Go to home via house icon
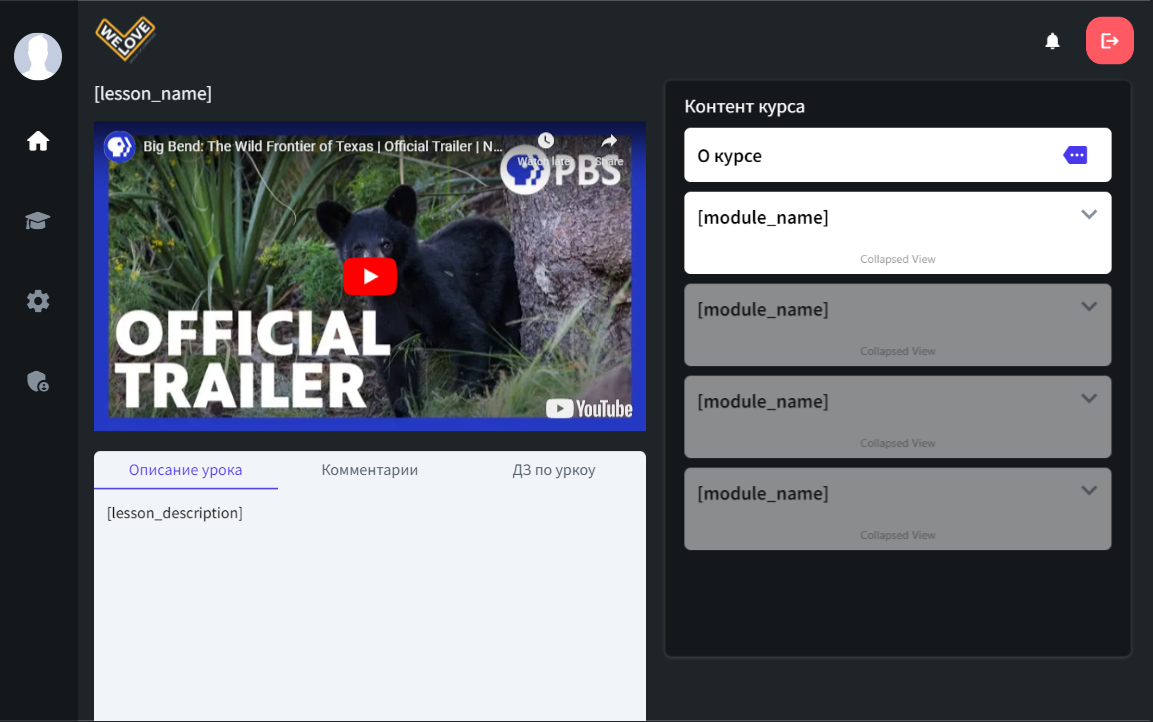1153x722 pixels. (38, 141)
